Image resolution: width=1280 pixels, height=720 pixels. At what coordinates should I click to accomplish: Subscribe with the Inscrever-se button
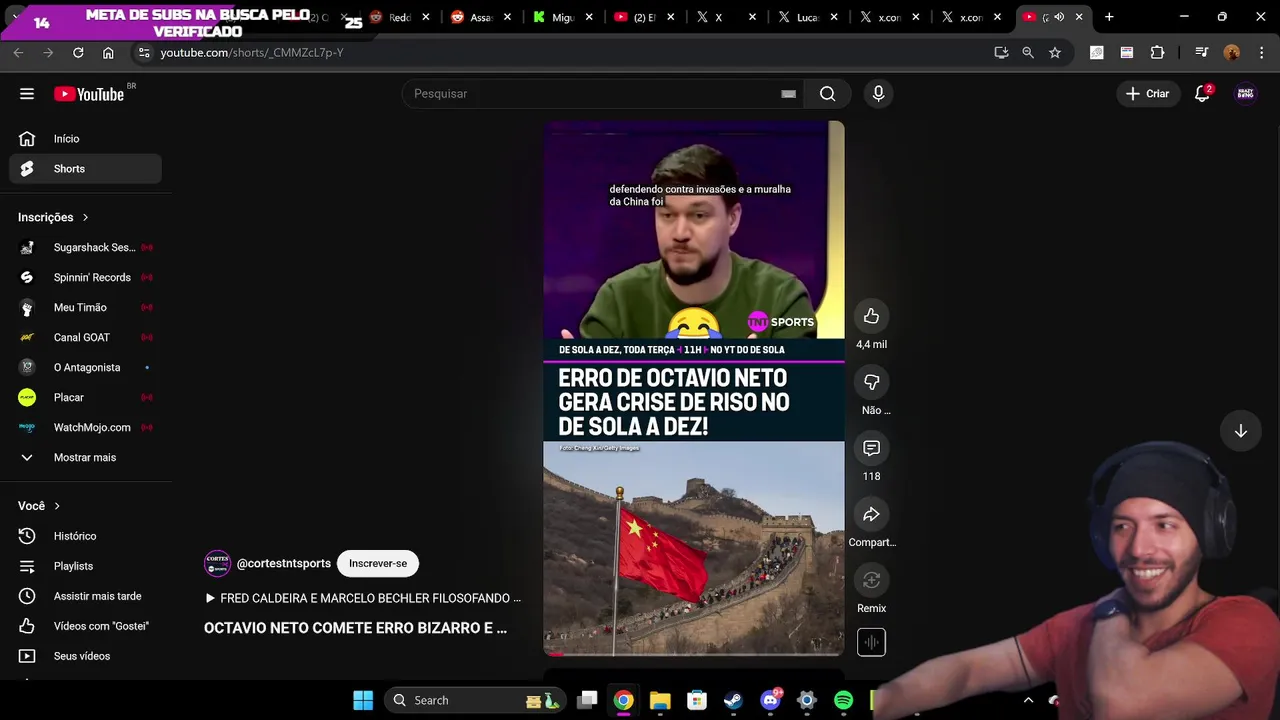click(378, 563)
